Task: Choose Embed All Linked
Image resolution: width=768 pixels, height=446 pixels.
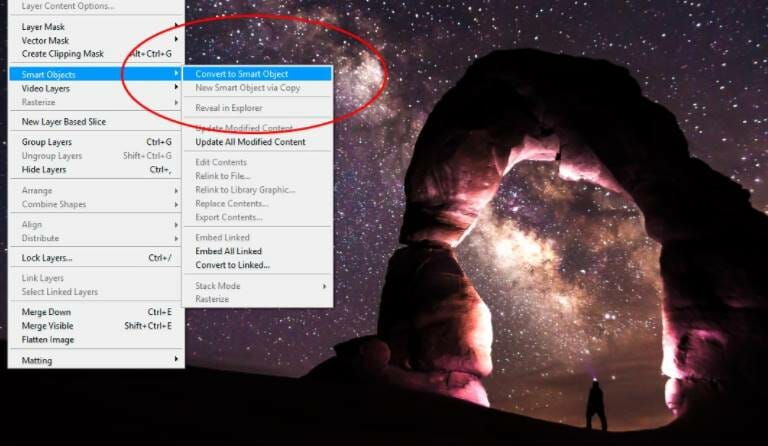Action: [258, 251]
